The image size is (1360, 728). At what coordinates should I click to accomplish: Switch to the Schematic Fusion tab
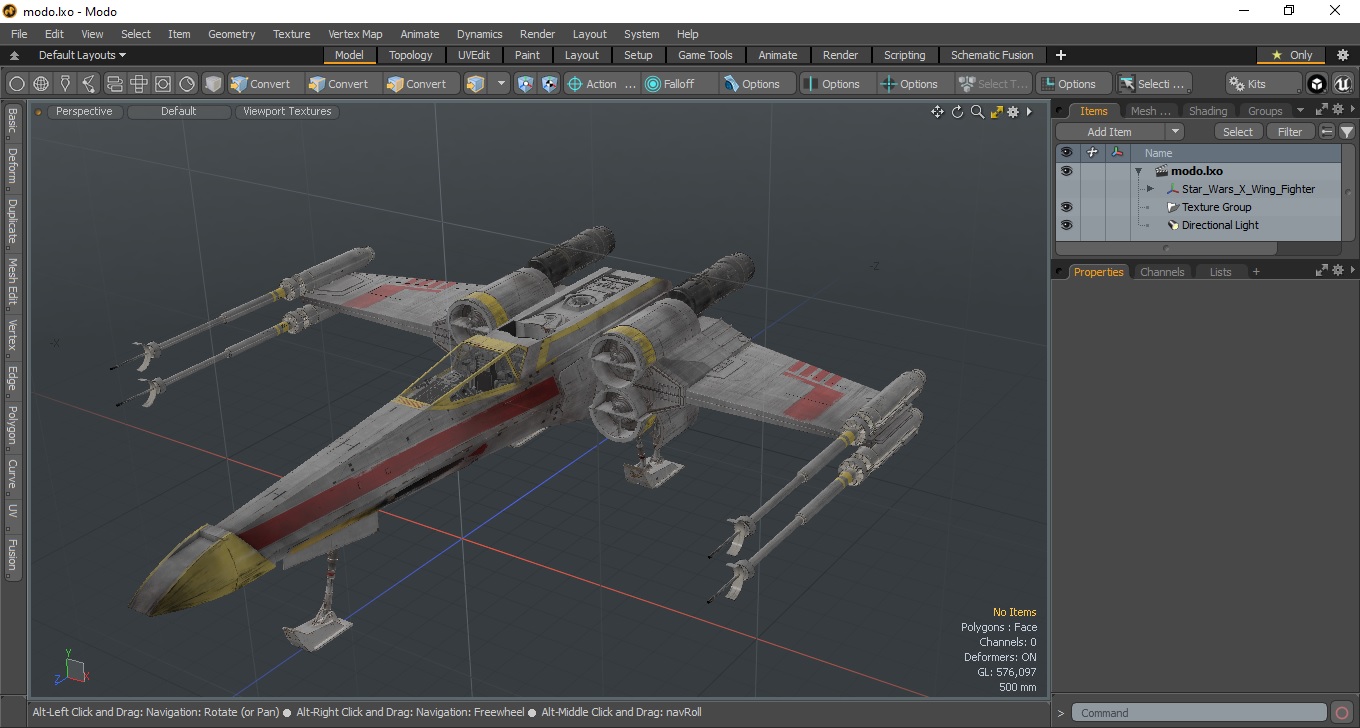(x=992, y=55)
